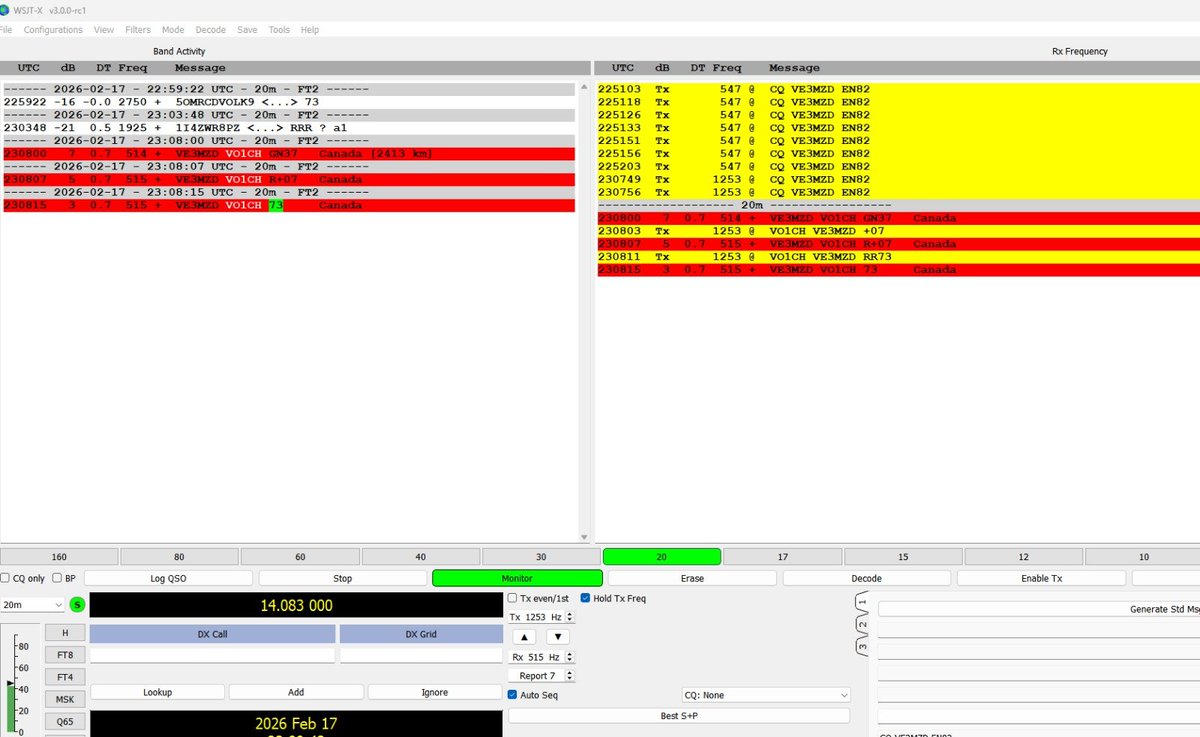Click the green S split indicator
Screen dimensions: 1200x737
click(78, 605)
